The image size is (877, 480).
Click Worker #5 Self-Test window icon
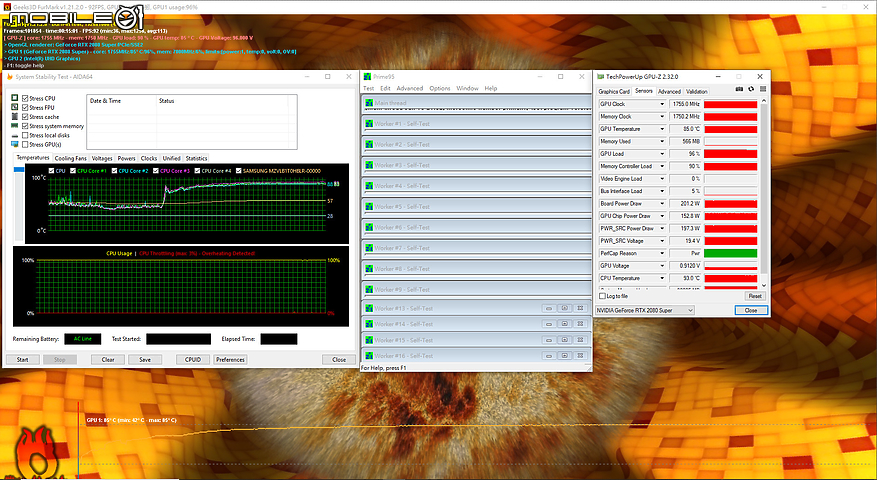tap(369, 206)
